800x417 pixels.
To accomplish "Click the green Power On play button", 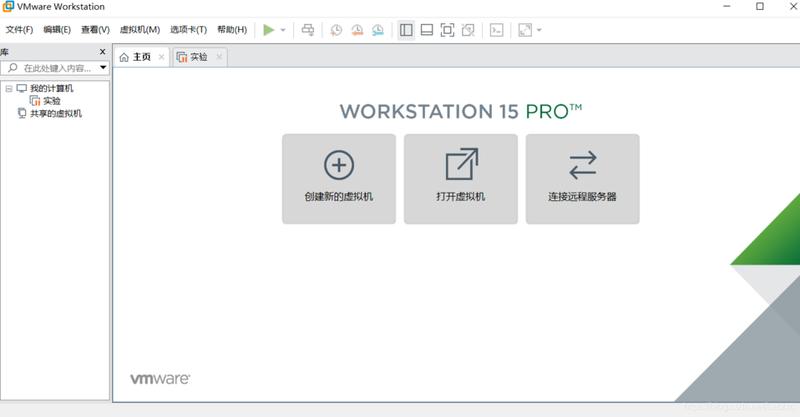I will point(268,30).
